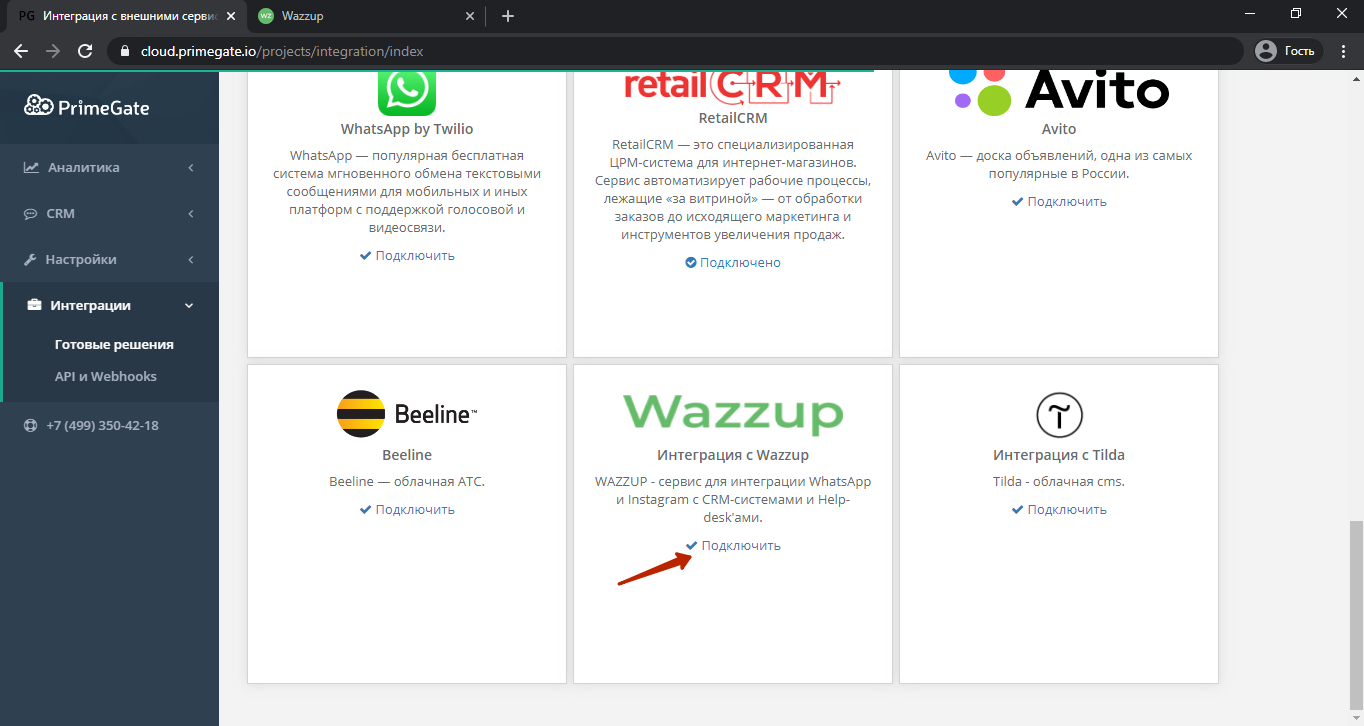Click the Интеграция с Tilda title
1364x726 pixels.
point(1059,455)
